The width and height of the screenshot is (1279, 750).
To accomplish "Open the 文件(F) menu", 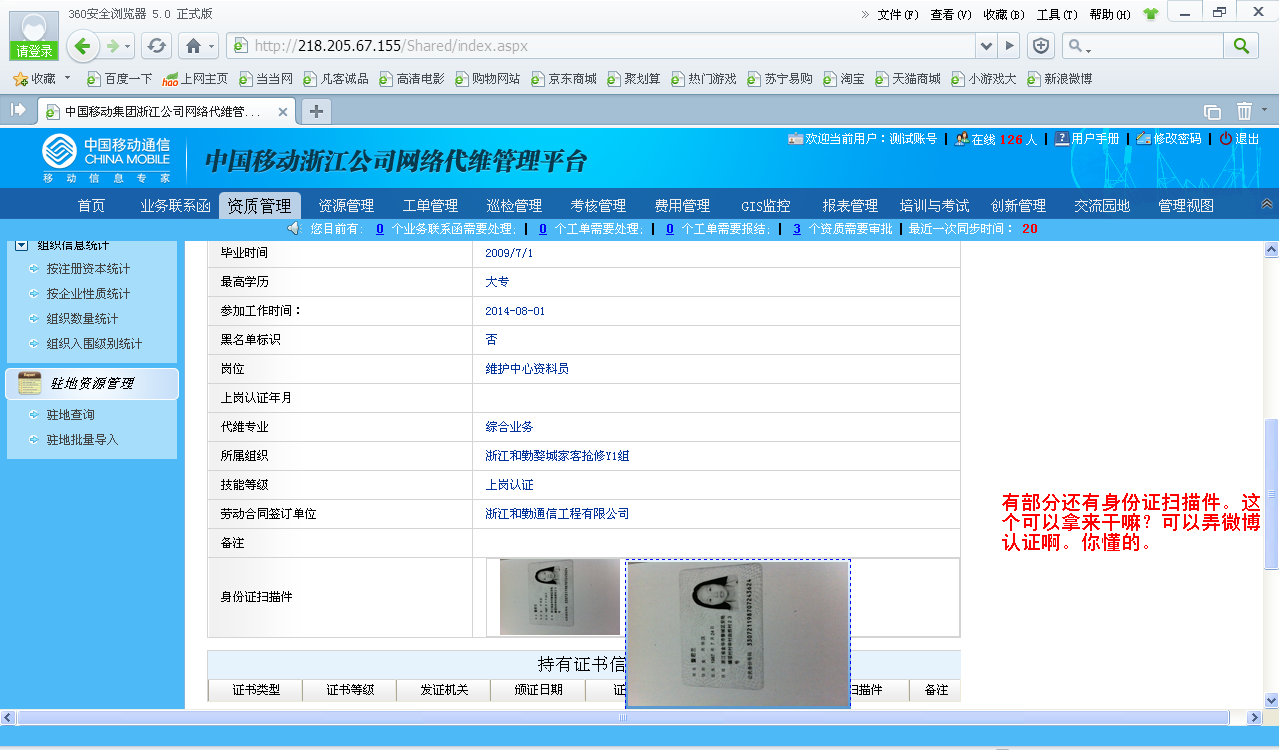I will (897, 14).
